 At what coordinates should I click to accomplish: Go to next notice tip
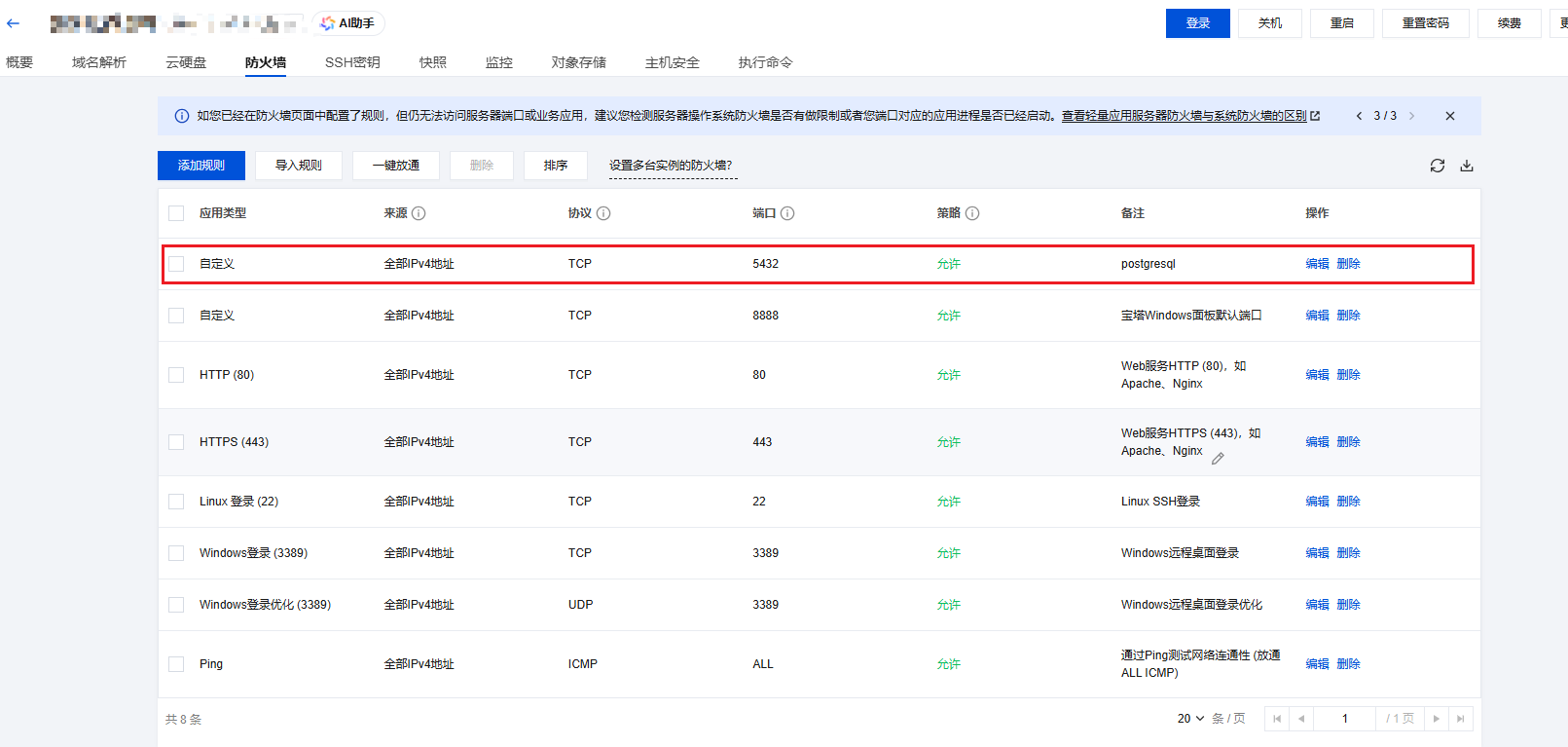point(1411,116)
